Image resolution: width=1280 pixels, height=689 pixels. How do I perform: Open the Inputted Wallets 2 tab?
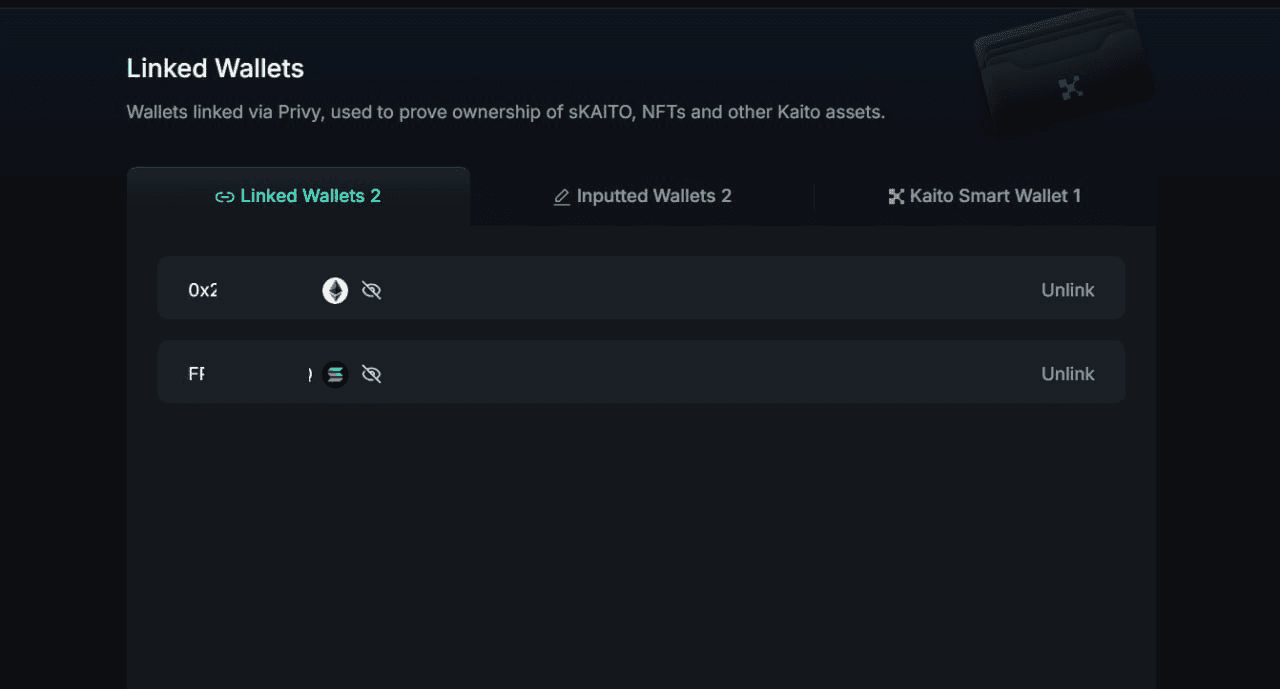(x=642, y=196)
